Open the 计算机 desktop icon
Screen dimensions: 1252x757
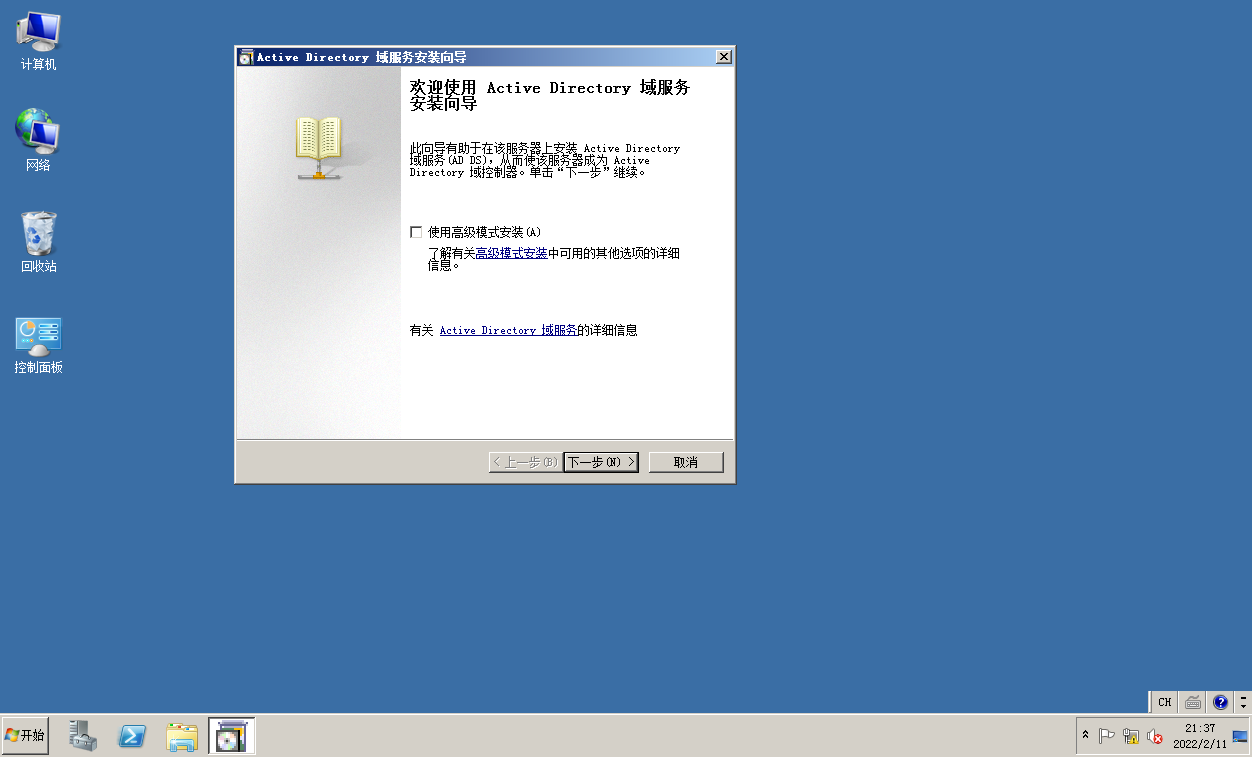[x=38, y=41]
